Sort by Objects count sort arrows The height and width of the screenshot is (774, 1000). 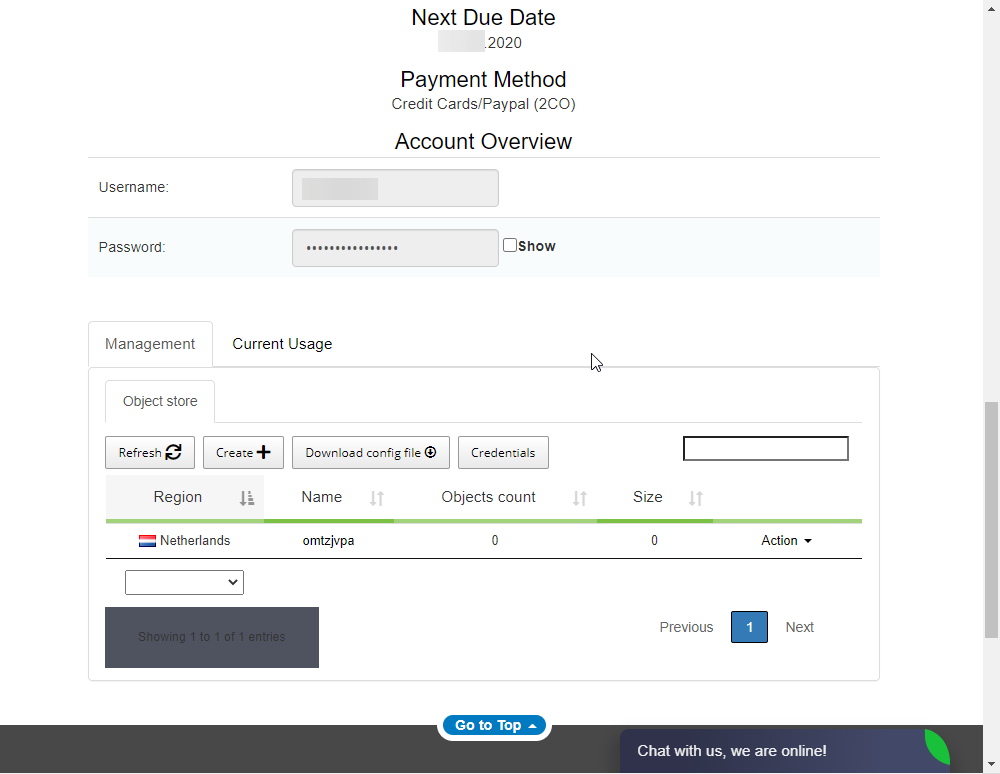579,498
